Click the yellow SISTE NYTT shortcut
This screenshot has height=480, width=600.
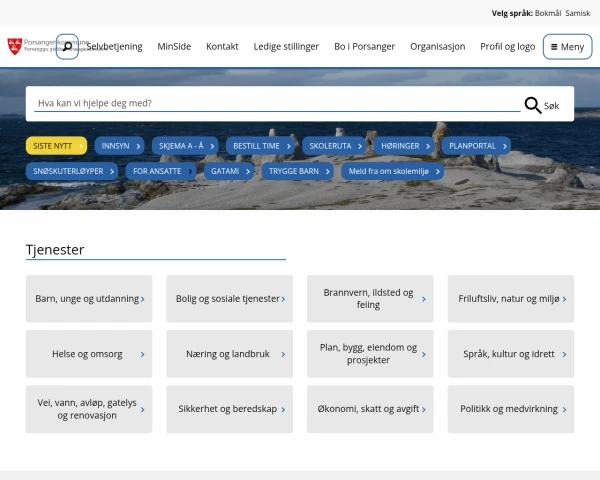click(57, 146)
